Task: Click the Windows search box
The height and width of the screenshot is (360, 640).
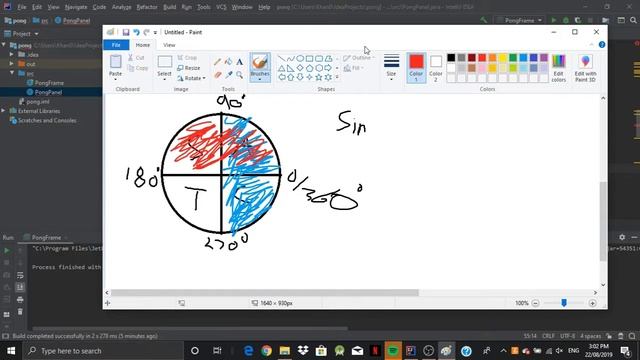Action: pyautogui.click(x=104, y=351)
